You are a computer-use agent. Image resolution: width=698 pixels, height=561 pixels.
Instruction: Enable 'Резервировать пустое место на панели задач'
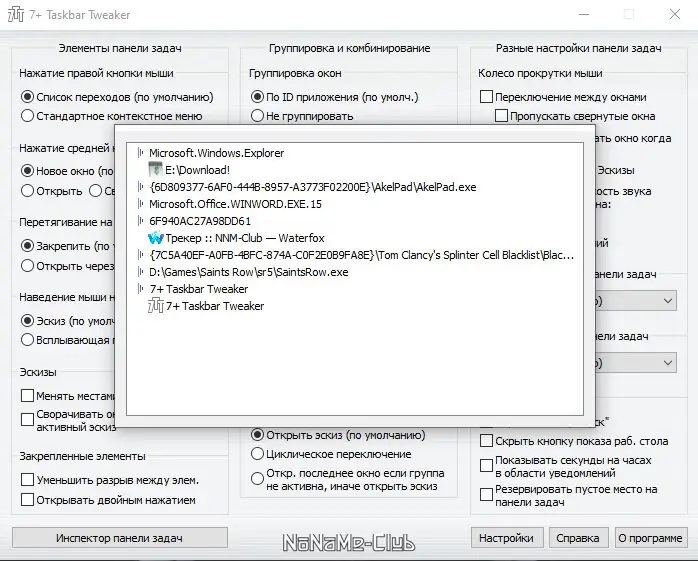click(486, 495)
